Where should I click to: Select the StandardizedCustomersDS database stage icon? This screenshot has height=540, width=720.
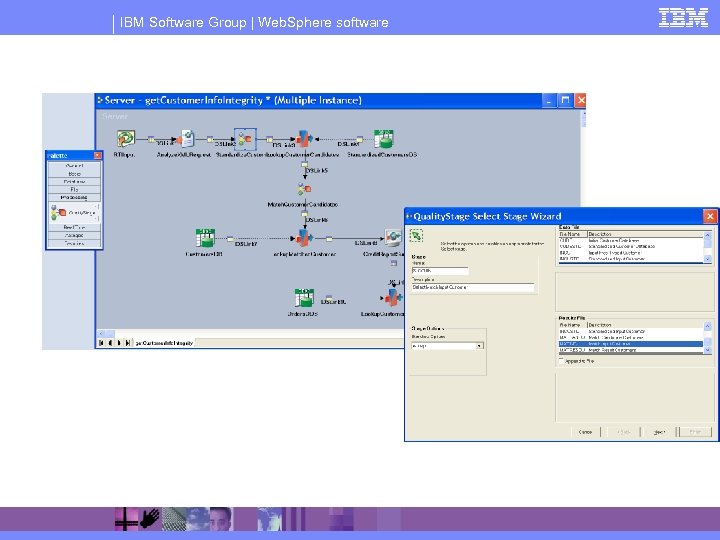(383, 138)
